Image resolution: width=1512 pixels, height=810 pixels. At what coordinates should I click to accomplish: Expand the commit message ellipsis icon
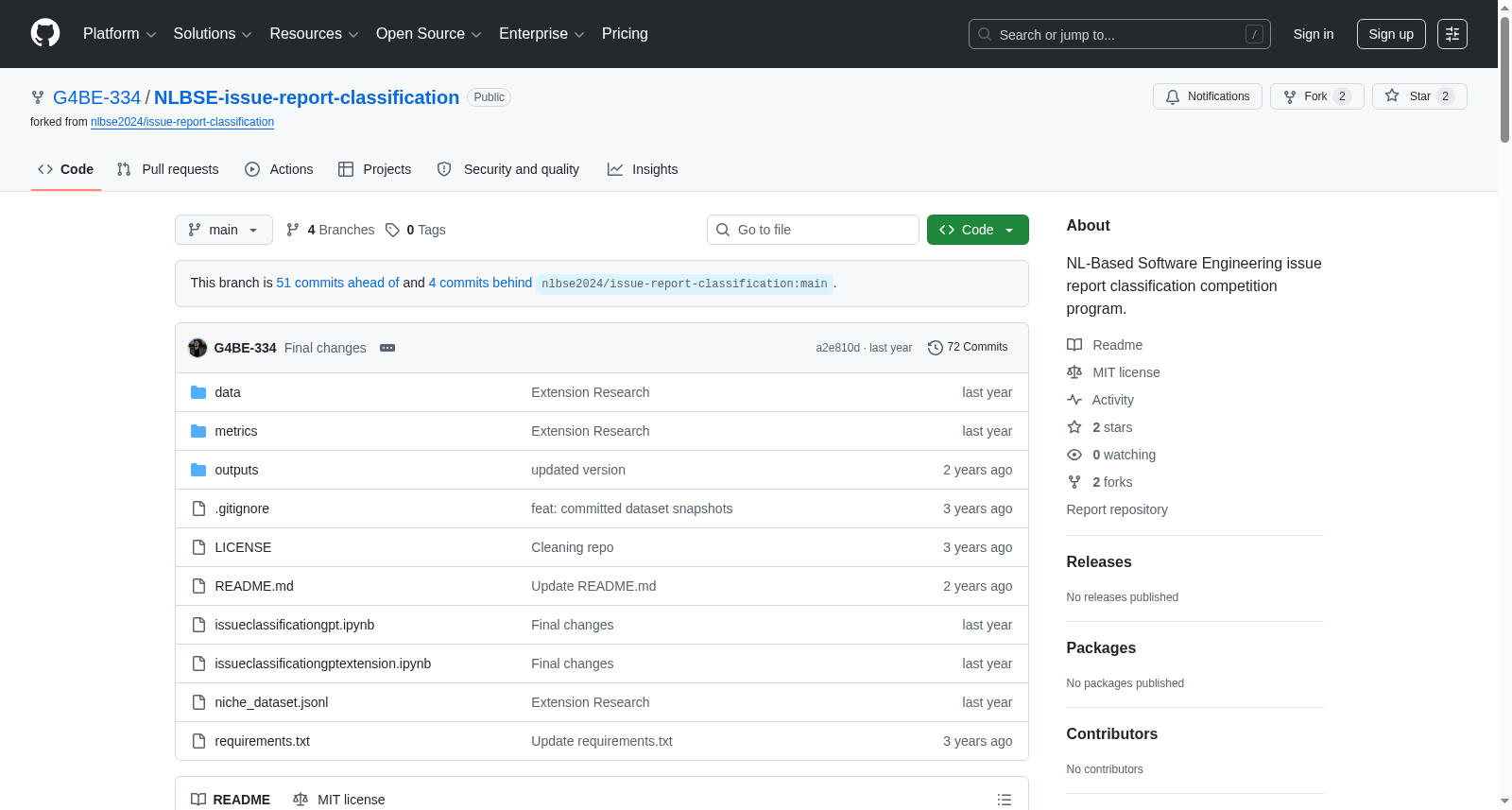coord(387,348)
